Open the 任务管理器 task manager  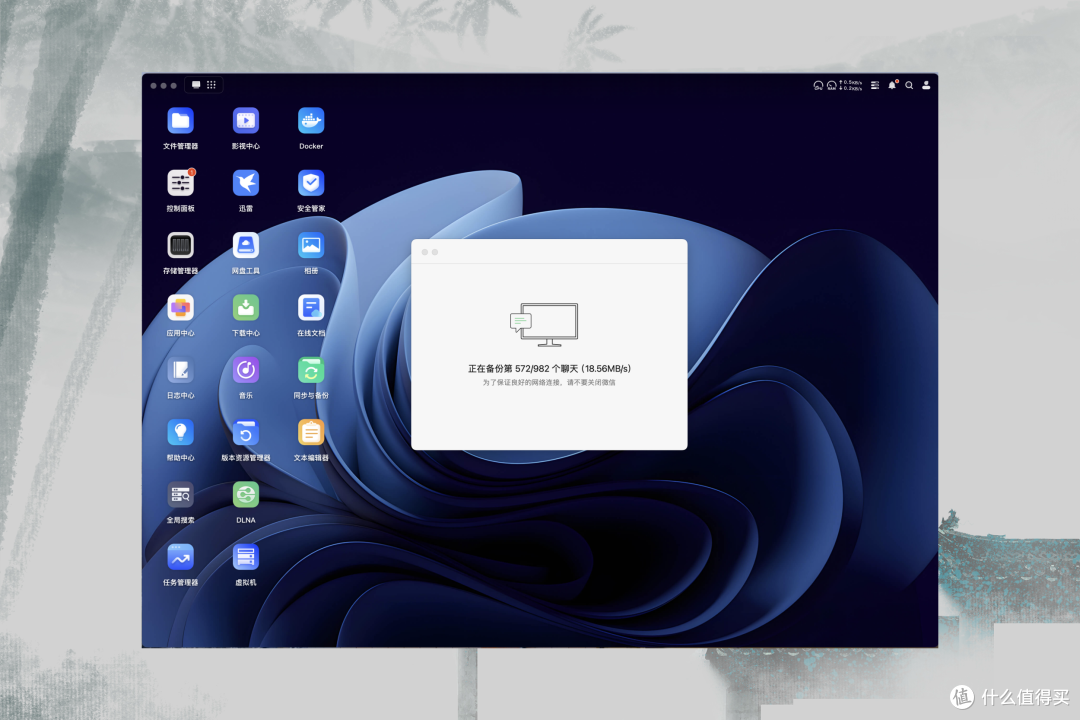(180, 557)
